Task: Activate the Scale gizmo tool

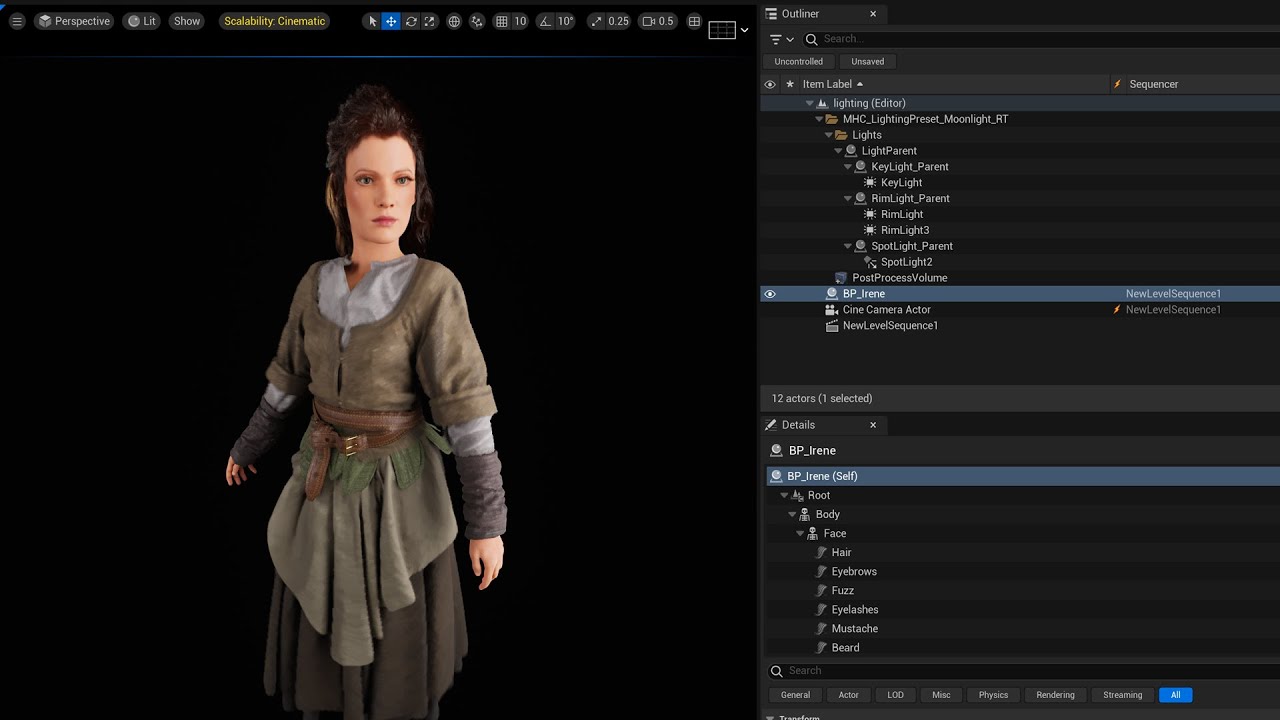Action: click(x=430, y=21)
